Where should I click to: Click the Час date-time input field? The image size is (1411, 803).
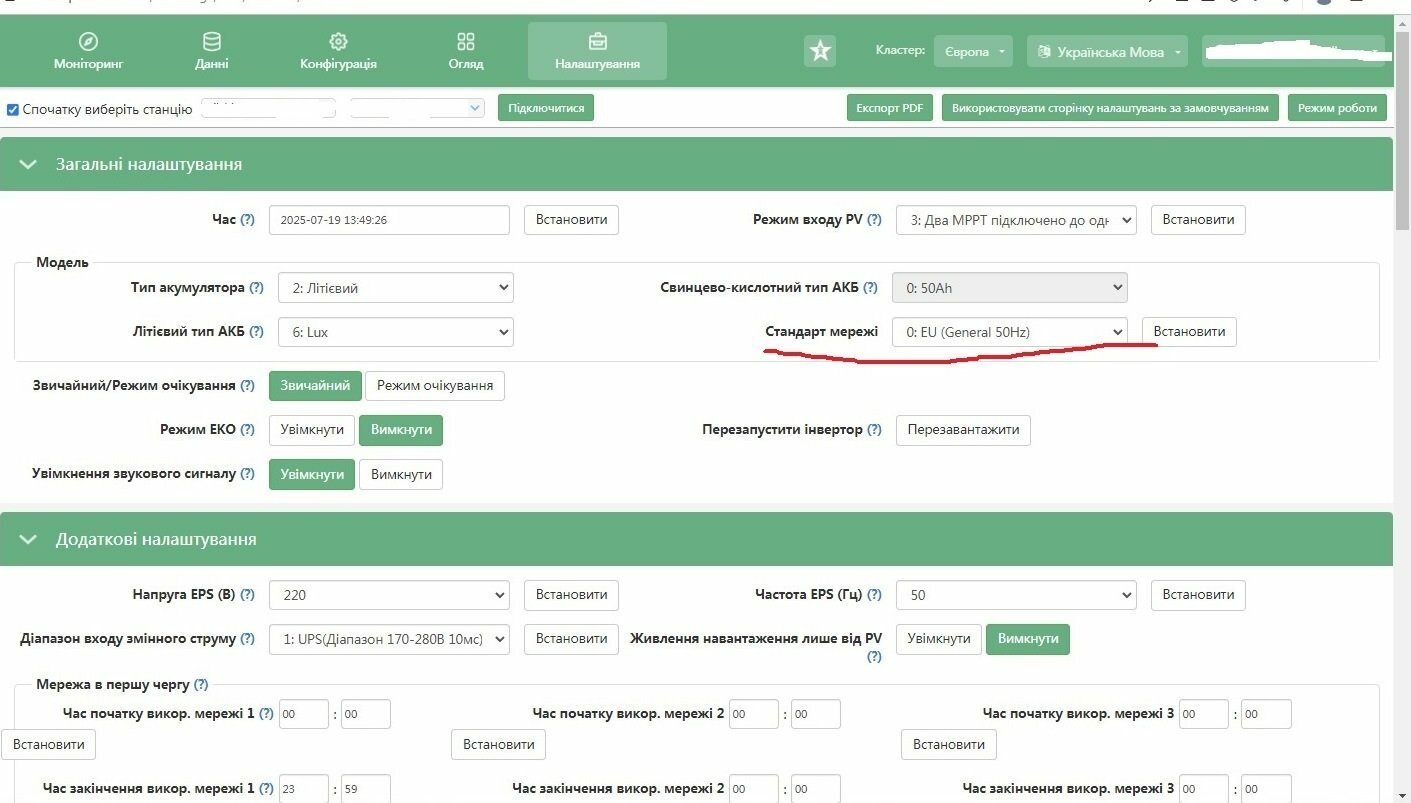(x=389, y=220)
